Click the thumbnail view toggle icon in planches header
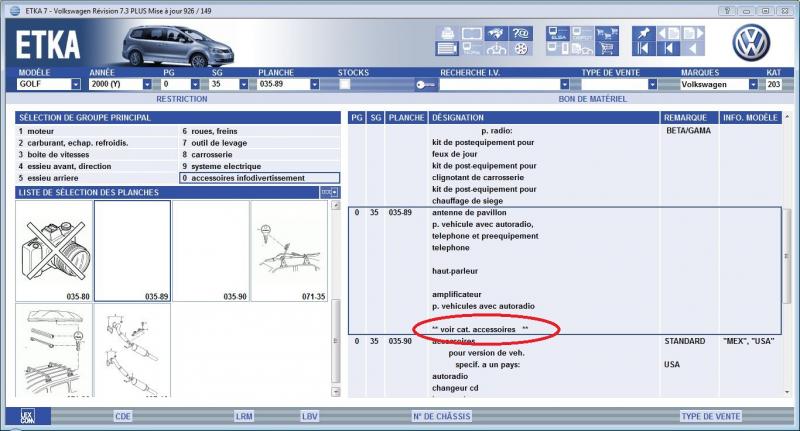Screen dimensions: 800x431 click(329, 192)
